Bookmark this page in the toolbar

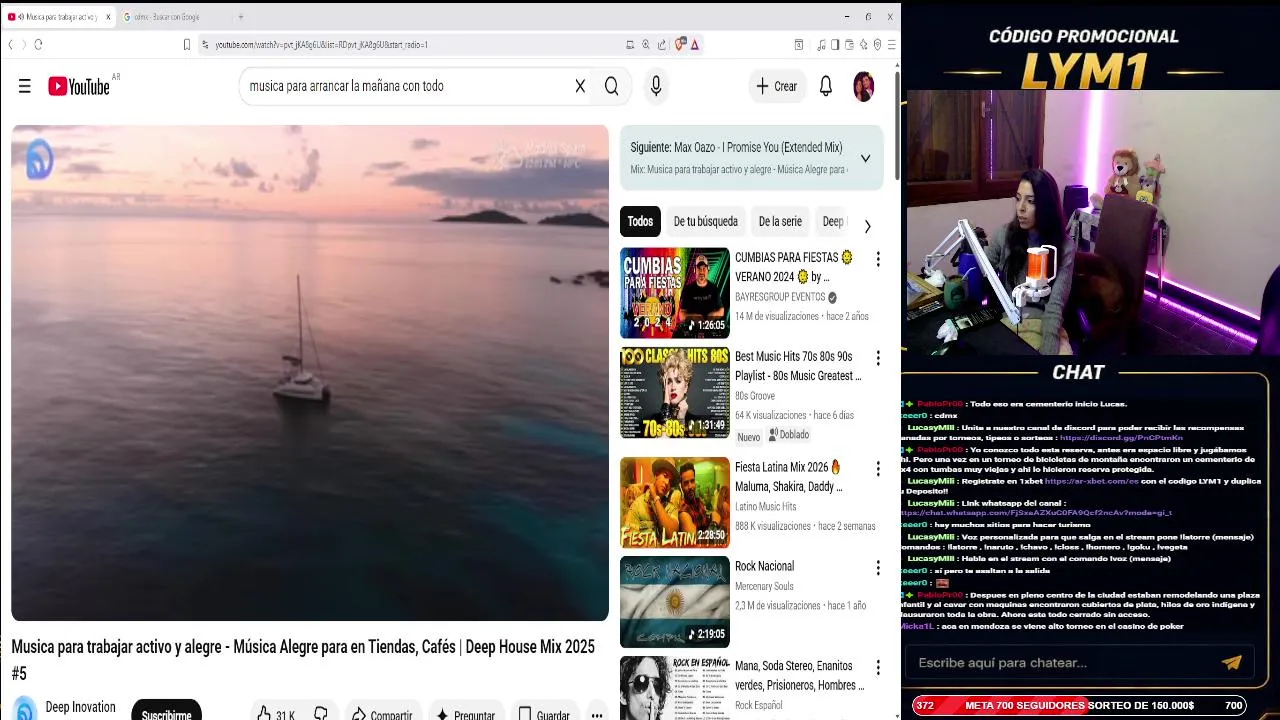pos(186,44)
